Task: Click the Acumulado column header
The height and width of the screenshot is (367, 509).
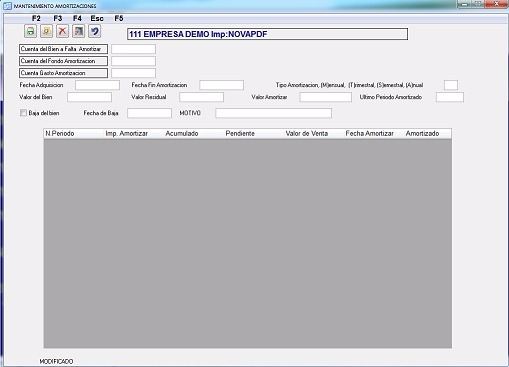Action: [194, 133]
